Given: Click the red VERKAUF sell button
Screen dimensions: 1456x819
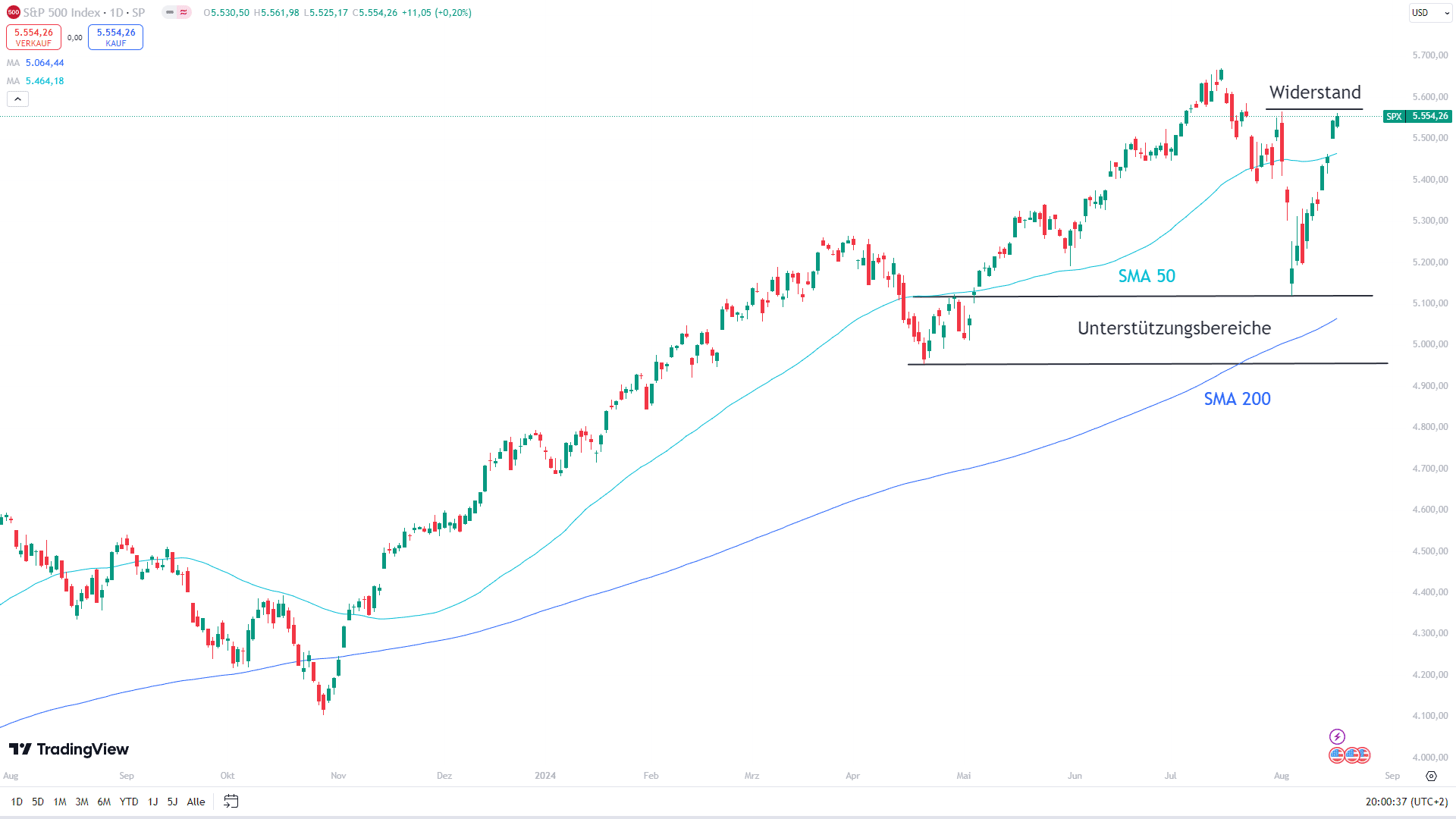Looking at the screenshot, I should pyautogui.click(x=33, y=37).
